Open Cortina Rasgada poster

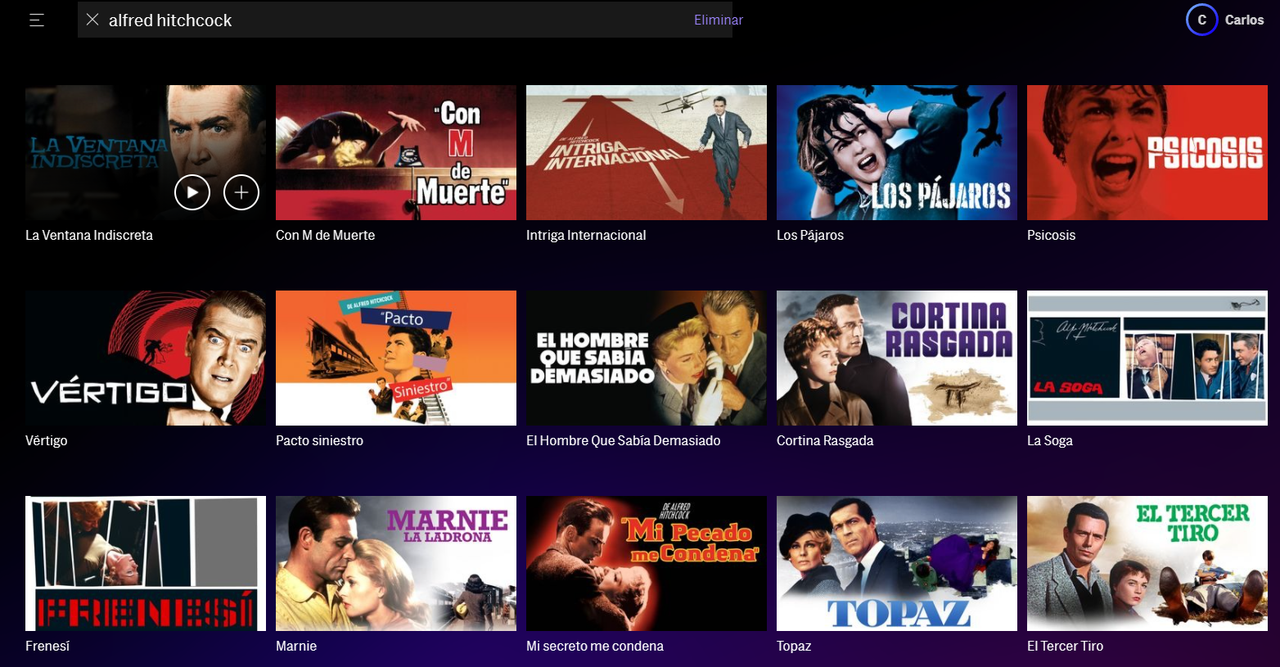897,358
